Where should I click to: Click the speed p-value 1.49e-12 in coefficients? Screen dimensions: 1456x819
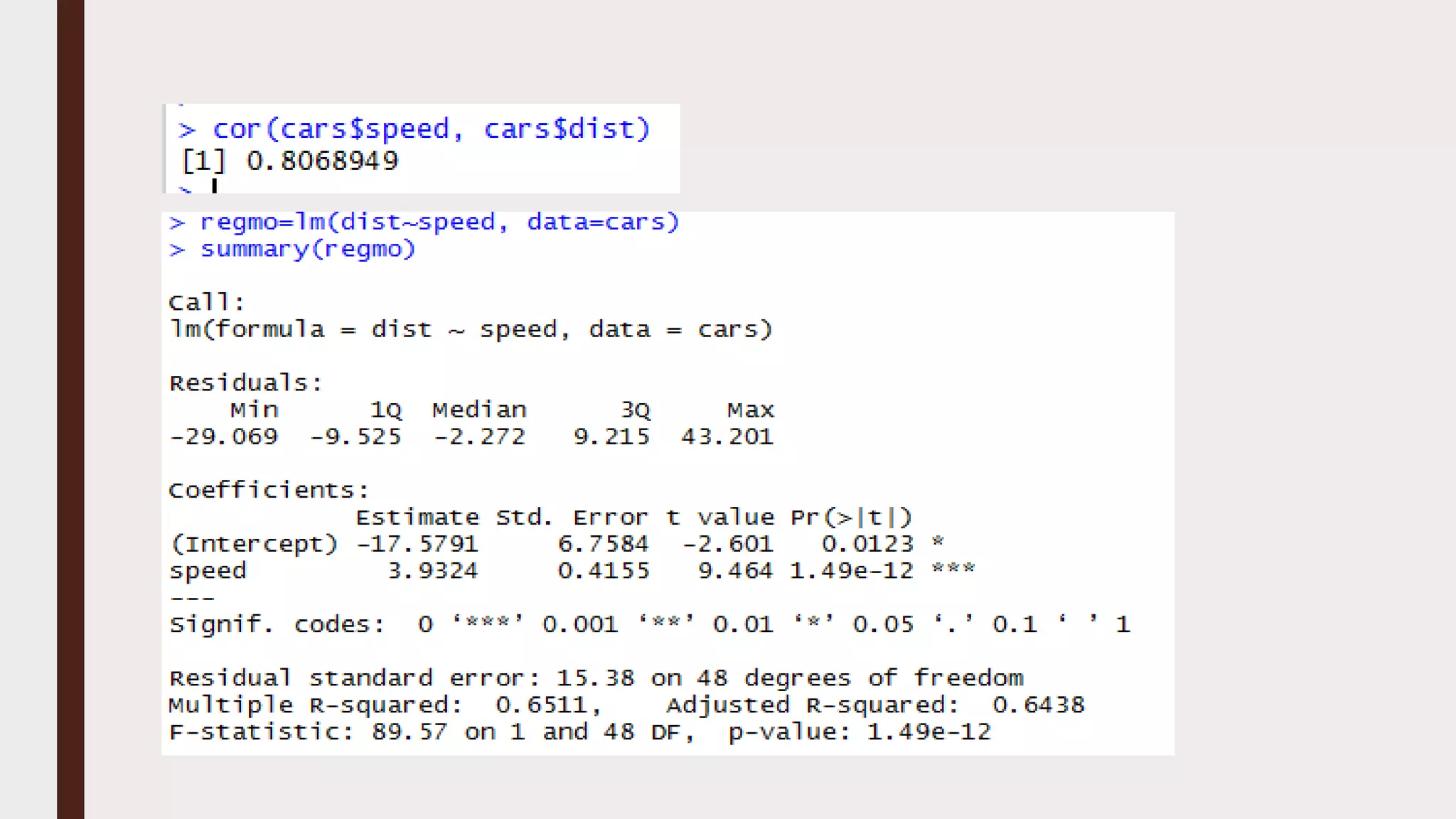click(851, 571)
